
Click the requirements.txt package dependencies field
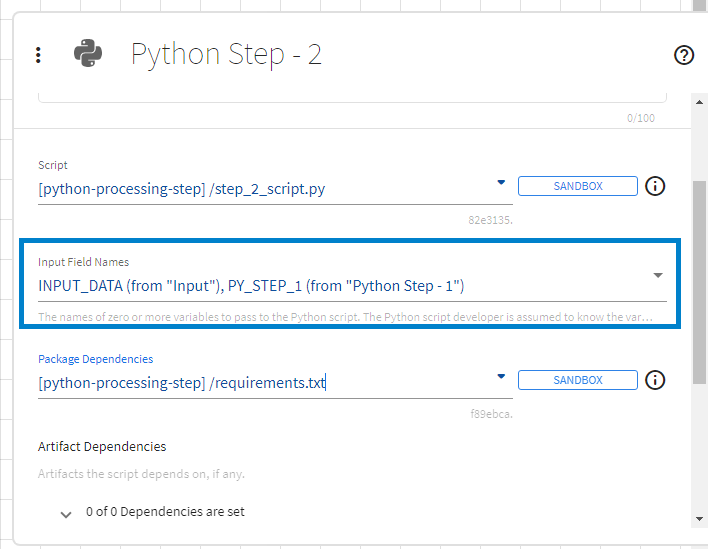(x=260, y=382)
